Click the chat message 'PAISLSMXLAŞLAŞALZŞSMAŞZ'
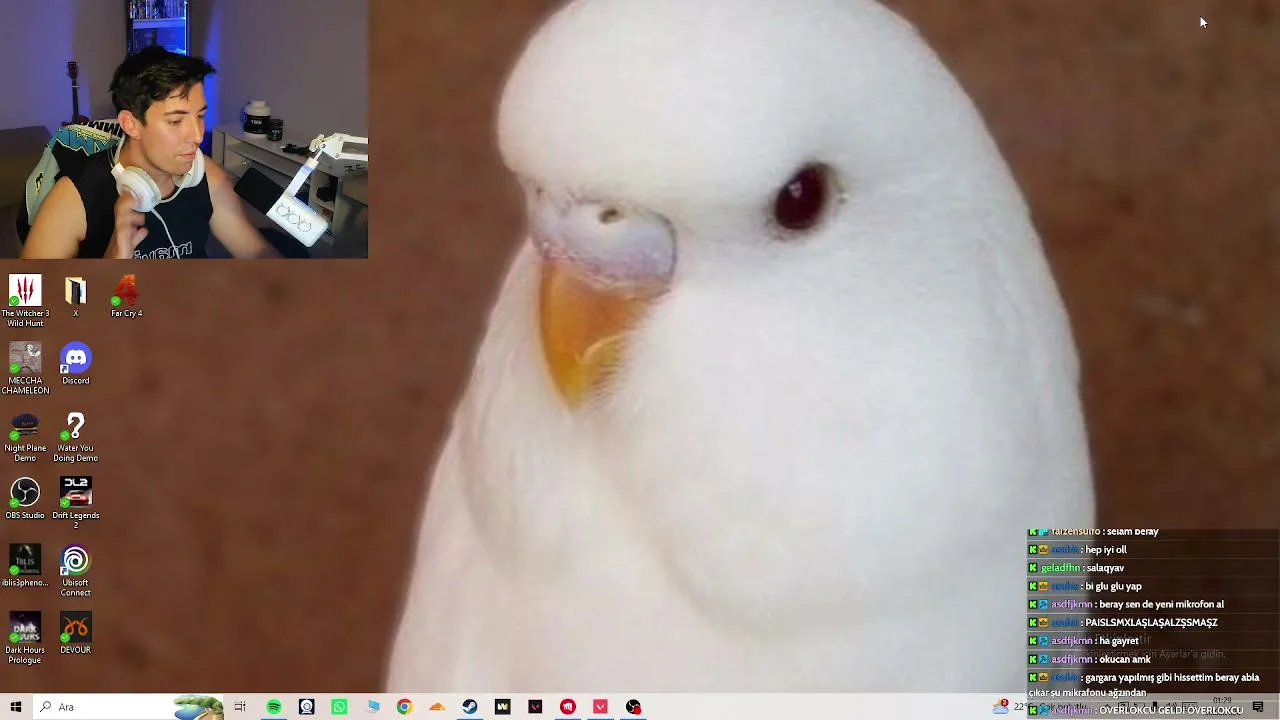Viewport: 1280px width, 720px height. click(1151, 622)
